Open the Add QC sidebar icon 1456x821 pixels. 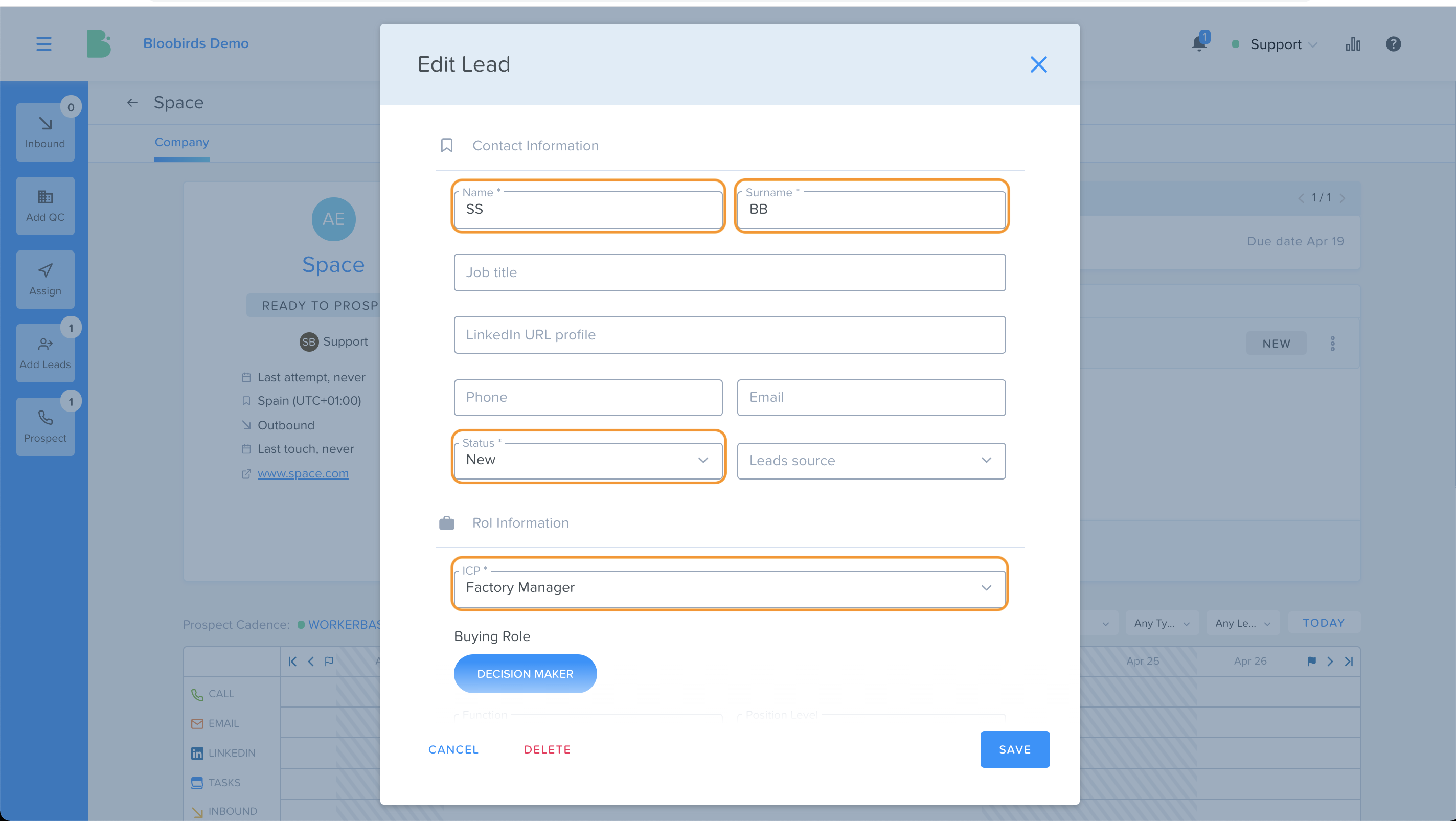coord(45,206)
